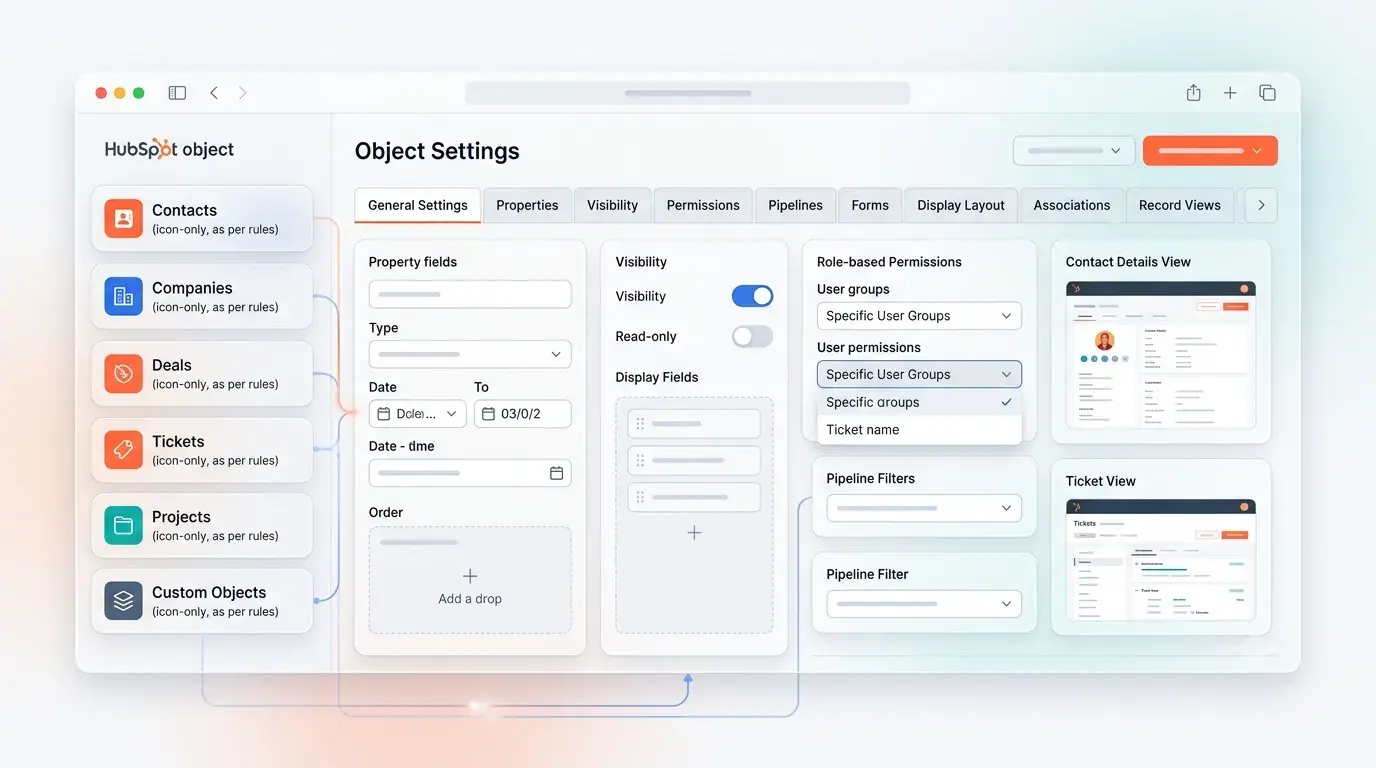Click the orange header dropdown button
The width and height of the screenshot is (1376, 768).
point(1210,151)
